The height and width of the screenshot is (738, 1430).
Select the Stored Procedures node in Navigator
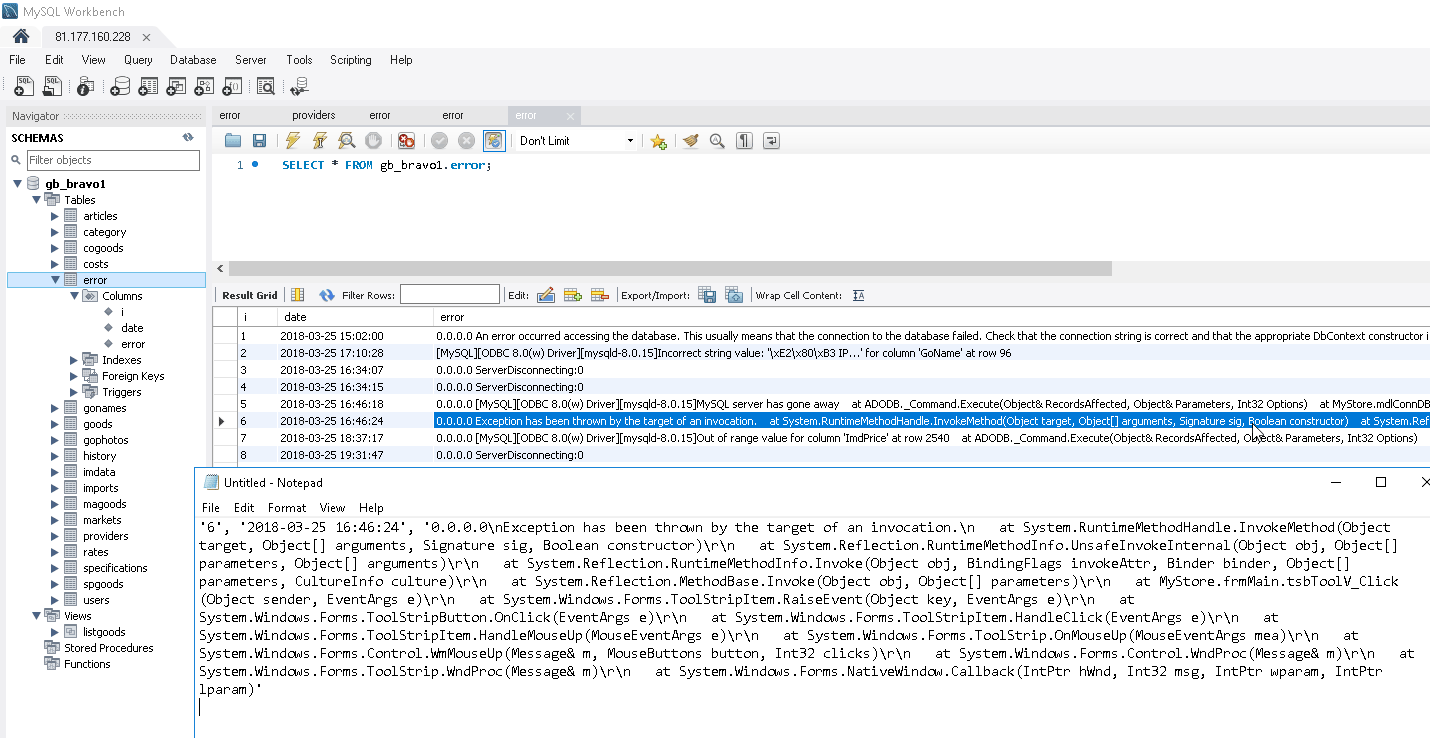pos(109,648)
